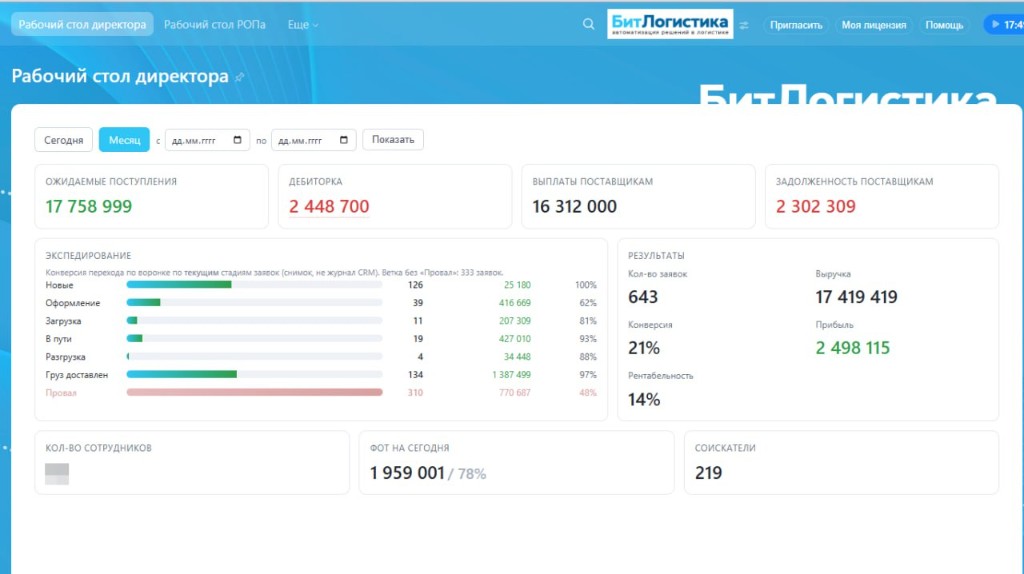Click the Дебиторка value 2 448 700
The image size is (1024, 574).
pyautogui.click(x=329, y=206)
